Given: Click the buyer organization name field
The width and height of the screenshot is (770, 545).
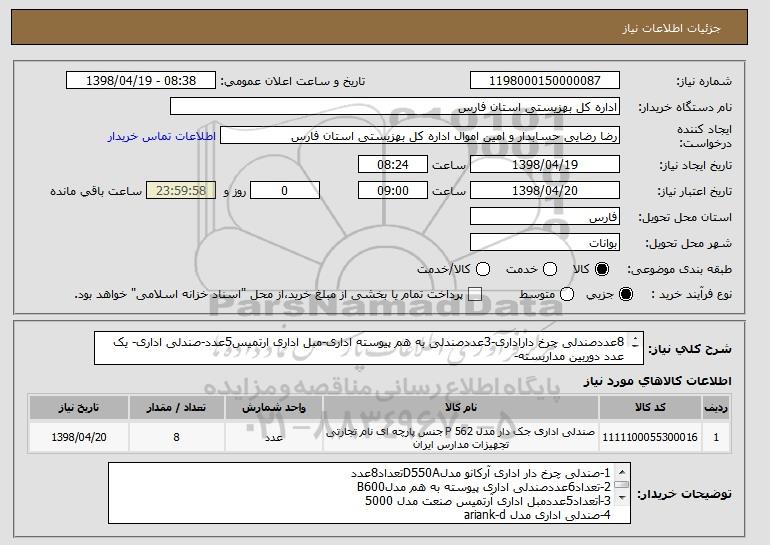Looking at the screenshot, I should tap(395, 107).
